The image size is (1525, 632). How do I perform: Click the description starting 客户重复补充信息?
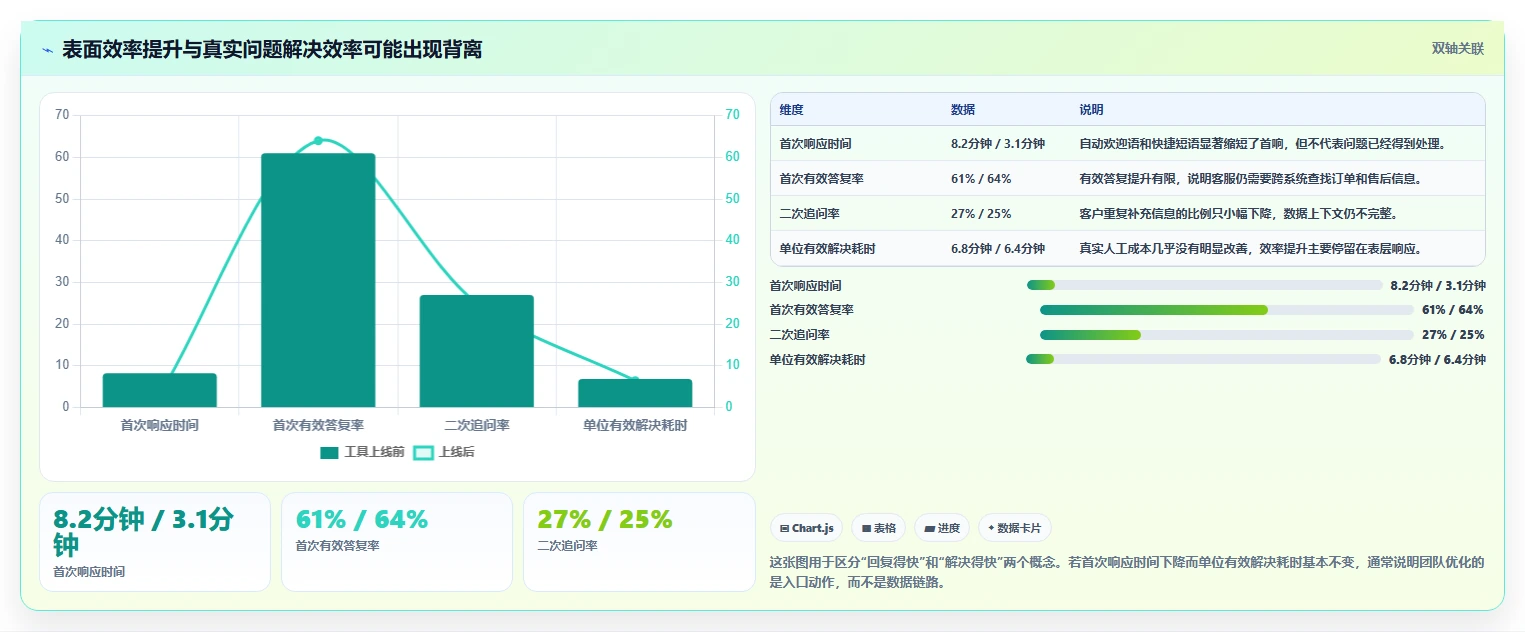pos(1238,214)
